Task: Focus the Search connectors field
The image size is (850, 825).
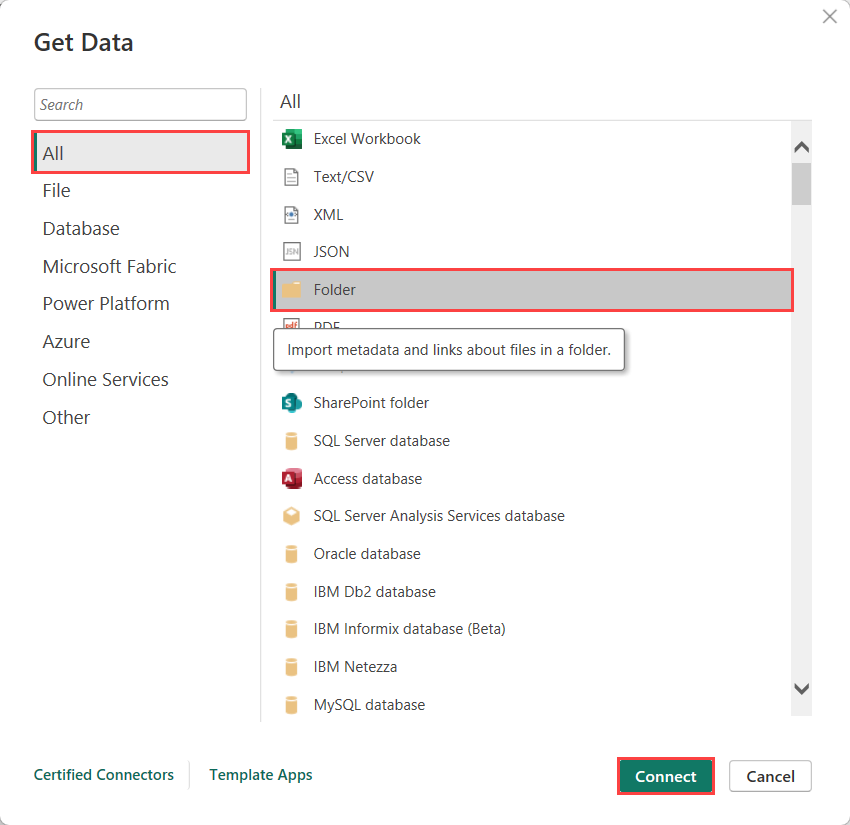Action: 140,105
